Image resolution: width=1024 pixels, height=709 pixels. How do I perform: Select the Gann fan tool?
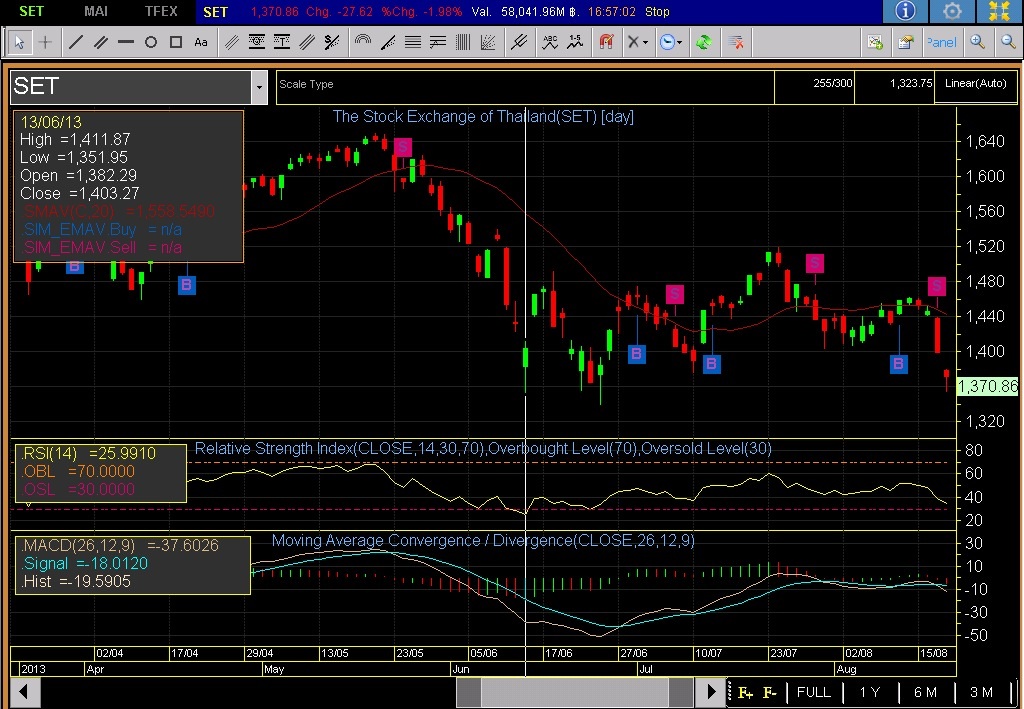(488, 42)
